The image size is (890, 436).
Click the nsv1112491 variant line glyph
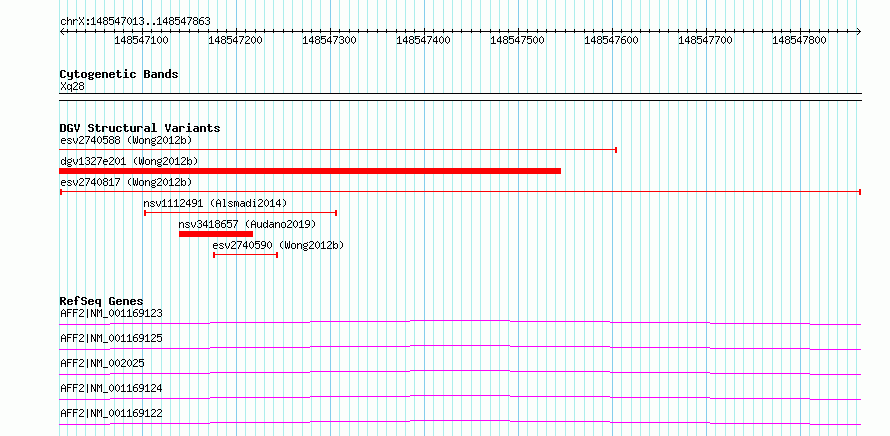tap(241, 213)
